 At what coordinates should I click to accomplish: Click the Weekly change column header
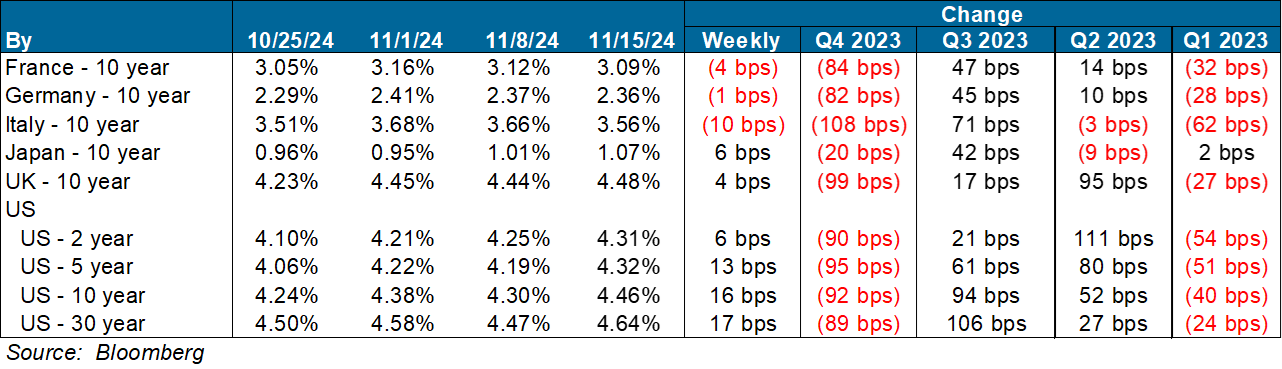(x=741, y=40)
